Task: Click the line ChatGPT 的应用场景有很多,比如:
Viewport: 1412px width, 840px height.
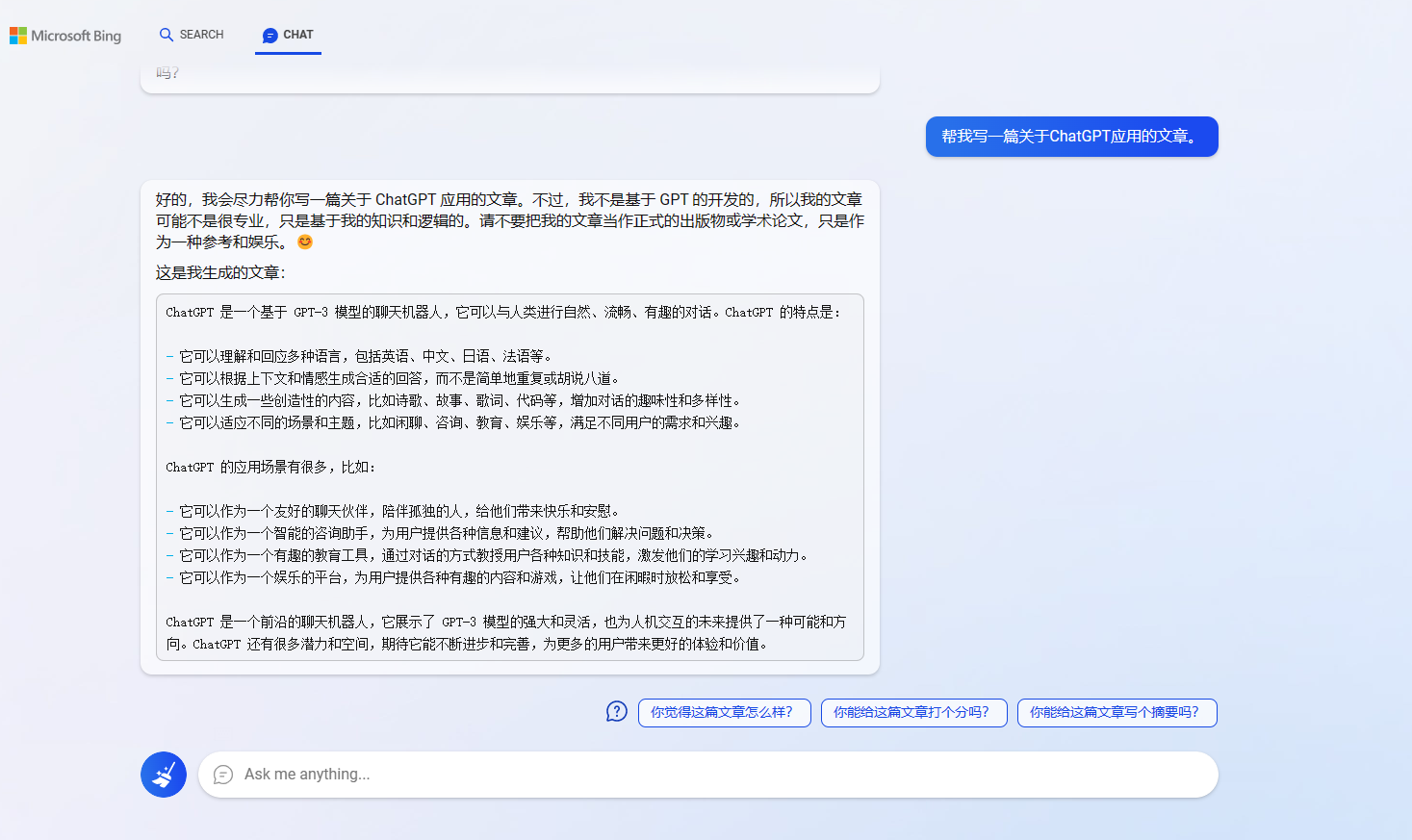Action: click(270, 467)
